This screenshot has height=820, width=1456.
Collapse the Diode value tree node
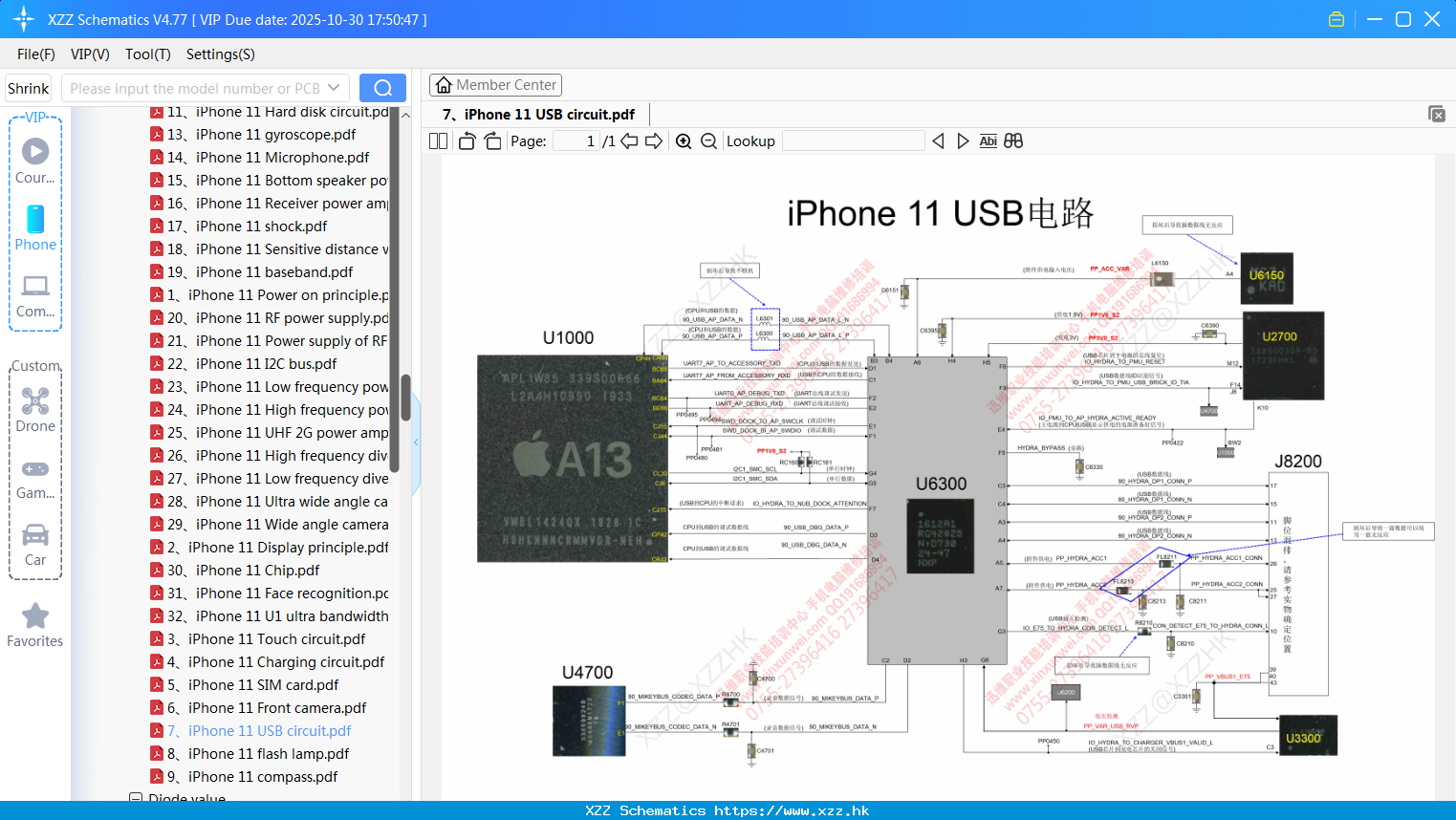(x=136, y=799)
